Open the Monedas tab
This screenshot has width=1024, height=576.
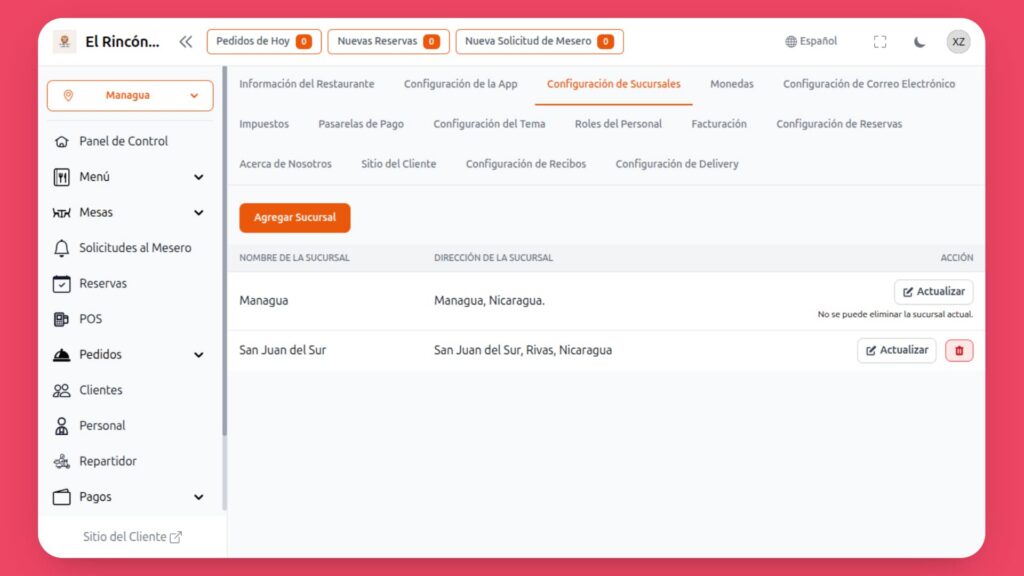(x=731, y=84)
